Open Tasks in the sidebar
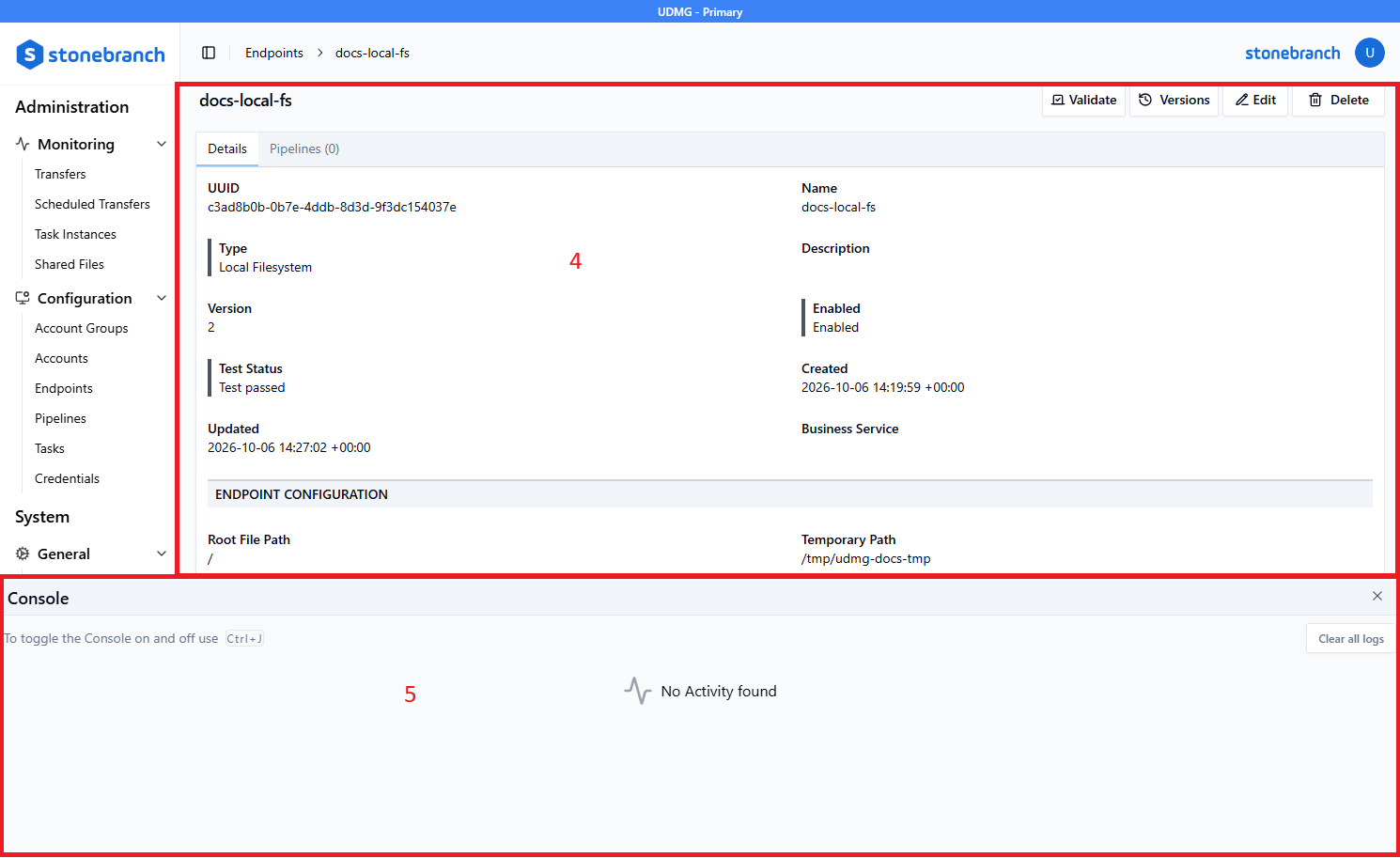1400x858 pixels. (50, 448)
